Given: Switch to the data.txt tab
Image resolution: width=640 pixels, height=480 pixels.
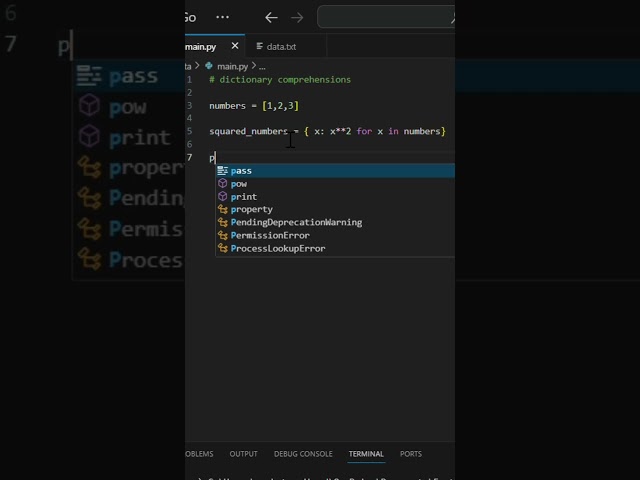Looking at the screenshot, I should (x=285, y=47).
